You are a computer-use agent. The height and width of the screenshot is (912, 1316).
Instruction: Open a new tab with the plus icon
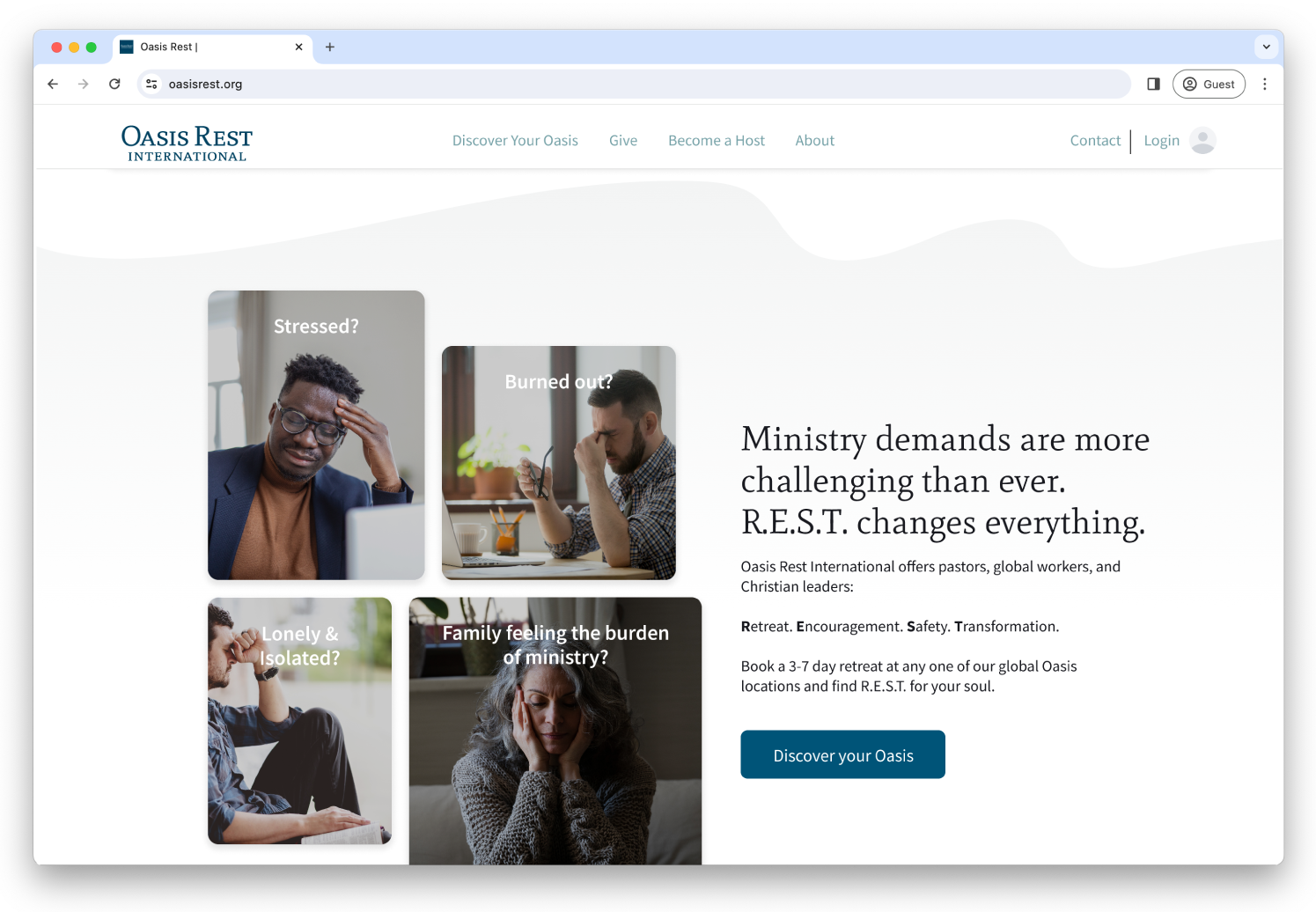tap(330, 48)
